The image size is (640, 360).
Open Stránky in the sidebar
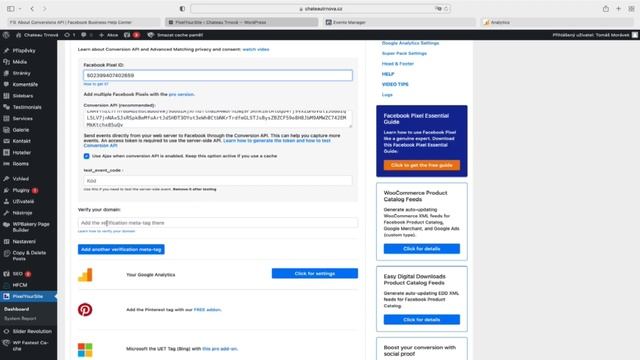click(x=21, y=73)
